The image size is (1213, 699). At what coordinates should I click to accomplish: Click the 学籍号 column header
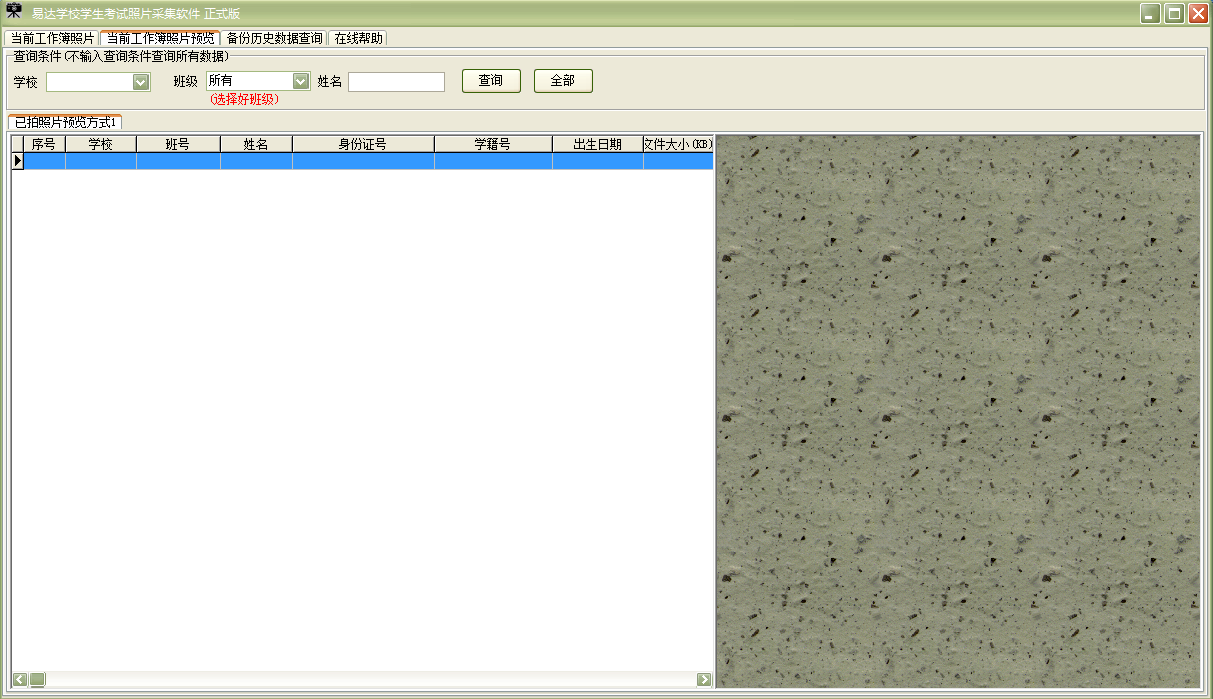coord(493,144)
